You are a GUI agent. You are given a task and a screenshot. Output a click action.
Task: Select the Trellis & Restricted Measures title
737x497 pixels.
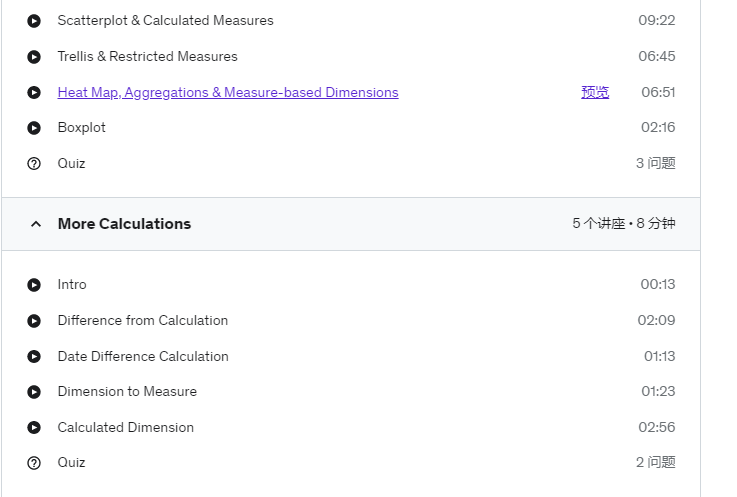coord(148,56)
